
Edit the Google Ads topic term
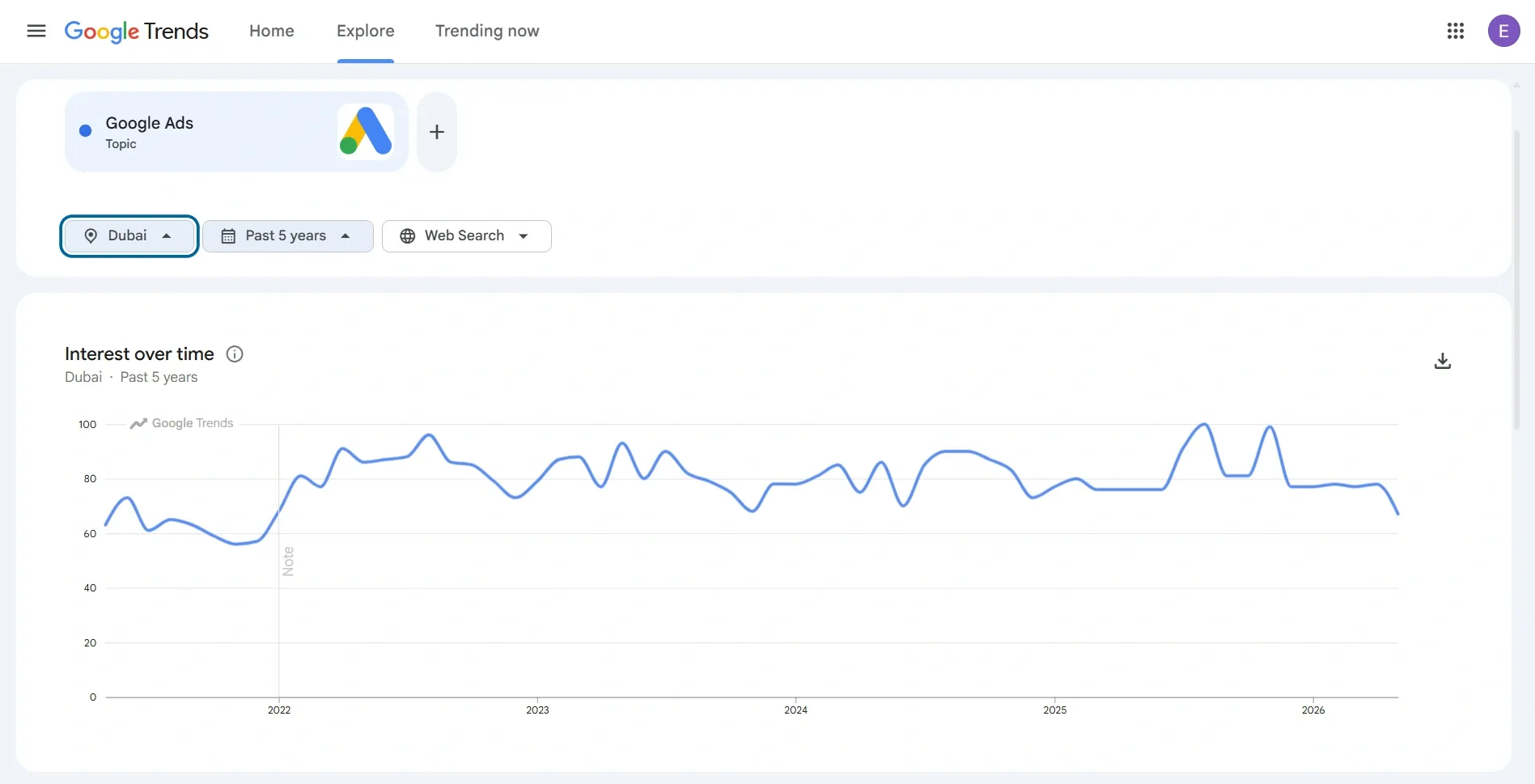tap(236, 132)
